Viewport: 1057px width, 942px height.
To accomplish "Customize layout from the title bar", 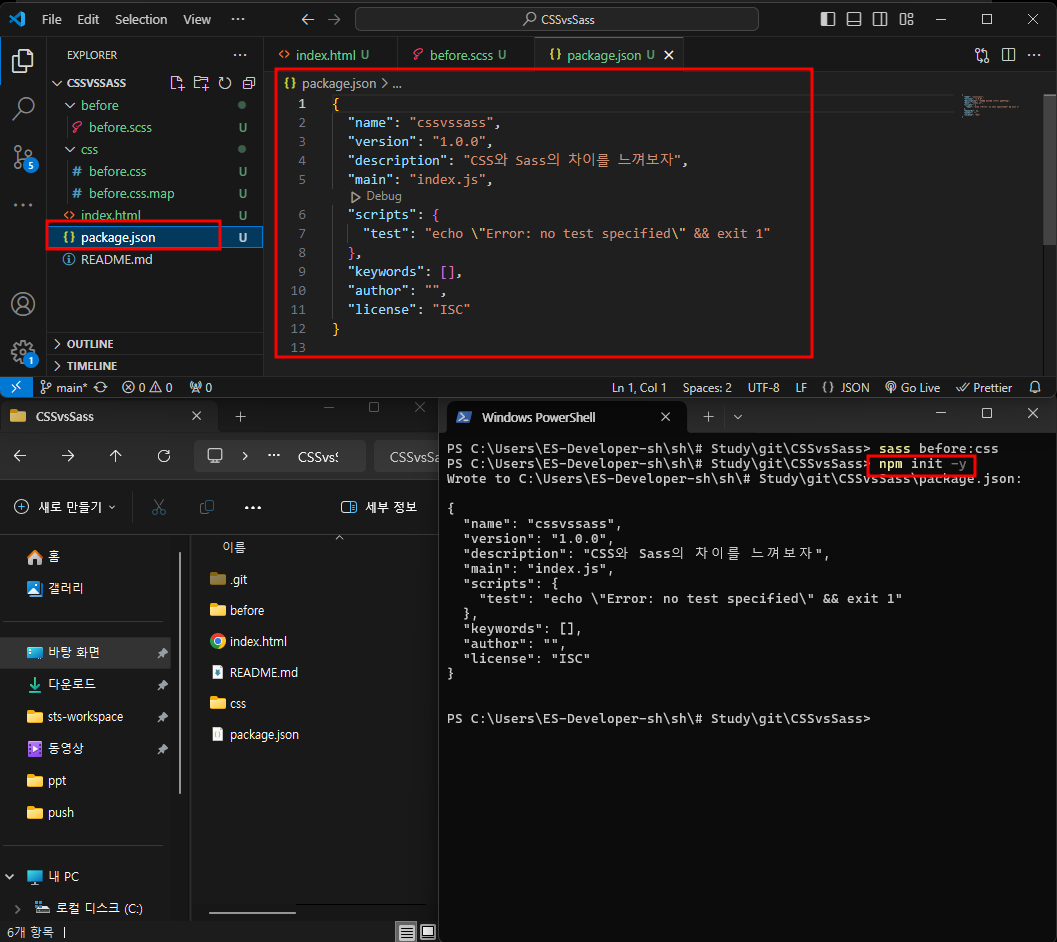I will coord(906,19).
